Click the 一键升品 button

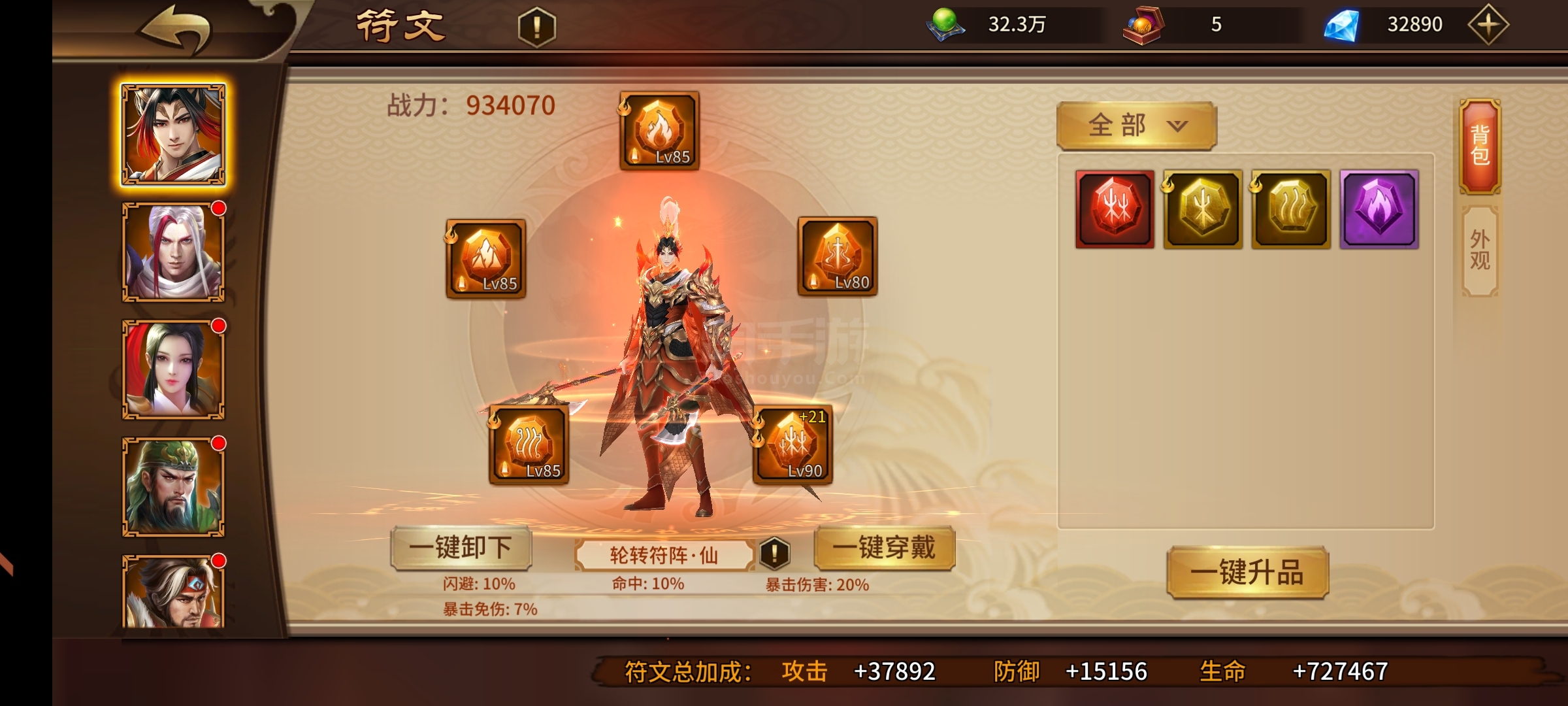(1247, 573)
